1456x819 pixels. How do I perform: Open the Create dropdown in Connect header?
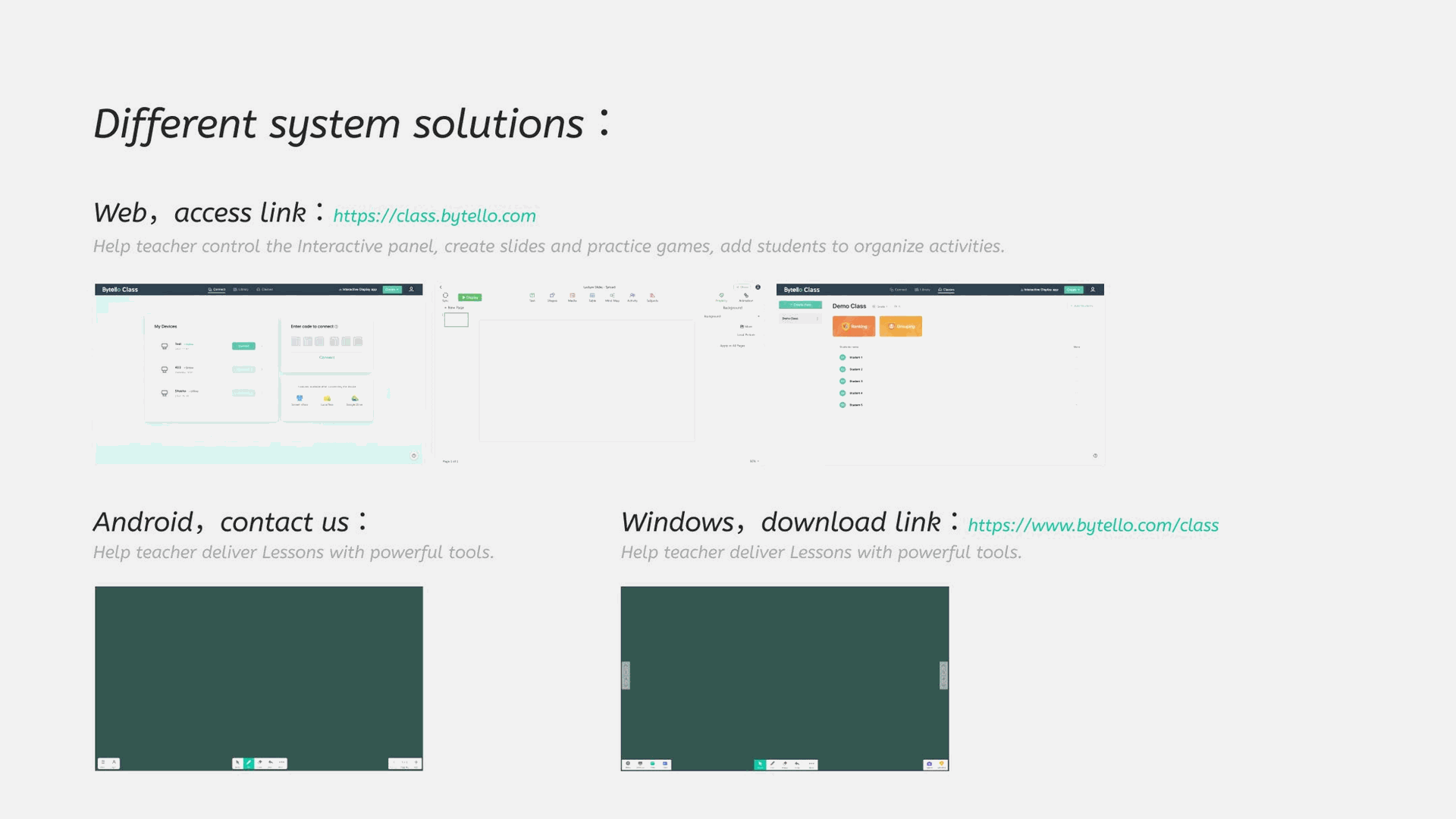(391, 290)
